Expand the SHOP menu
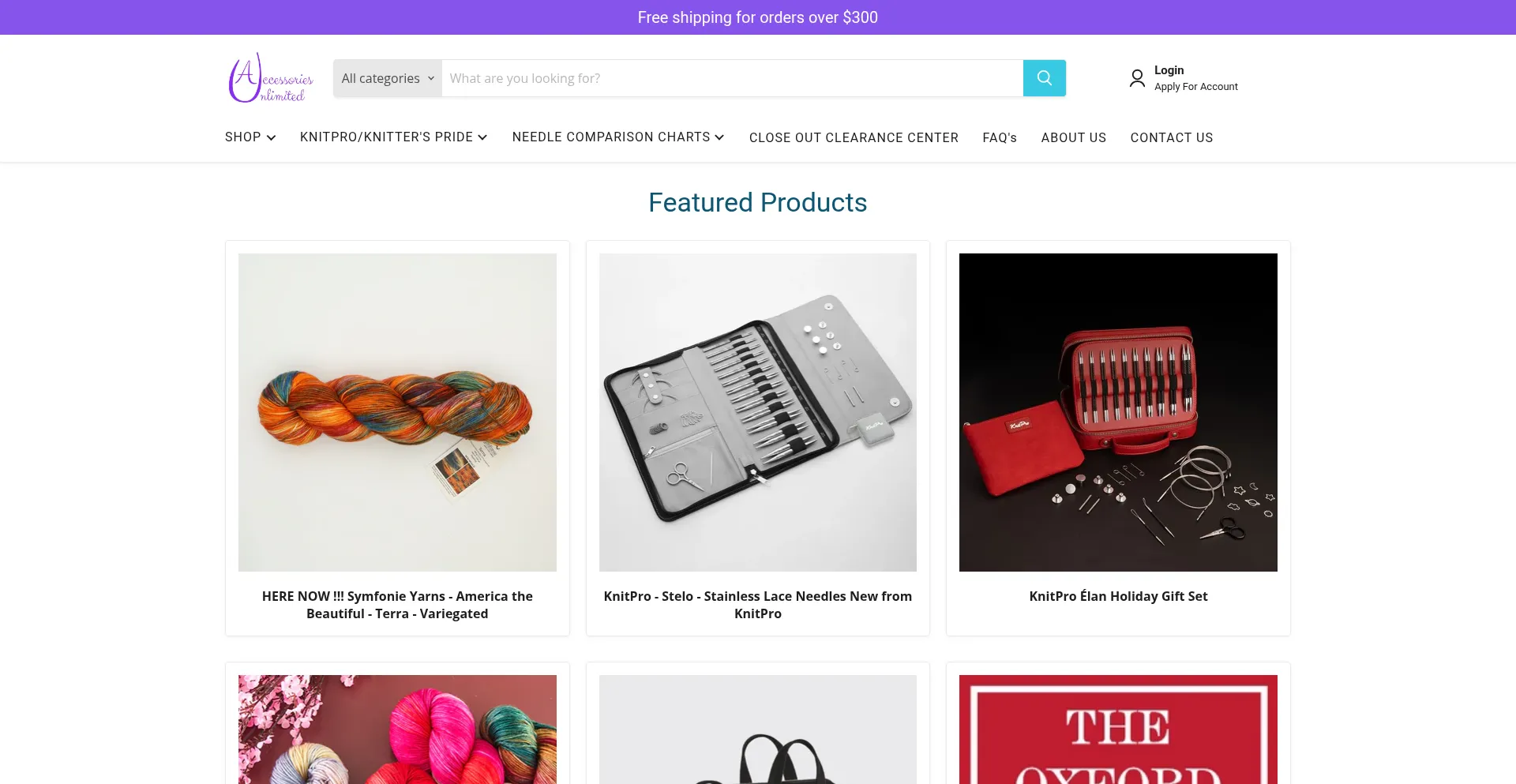The height and width of the screenshot is (784, 1516). [x=250, y=137]
